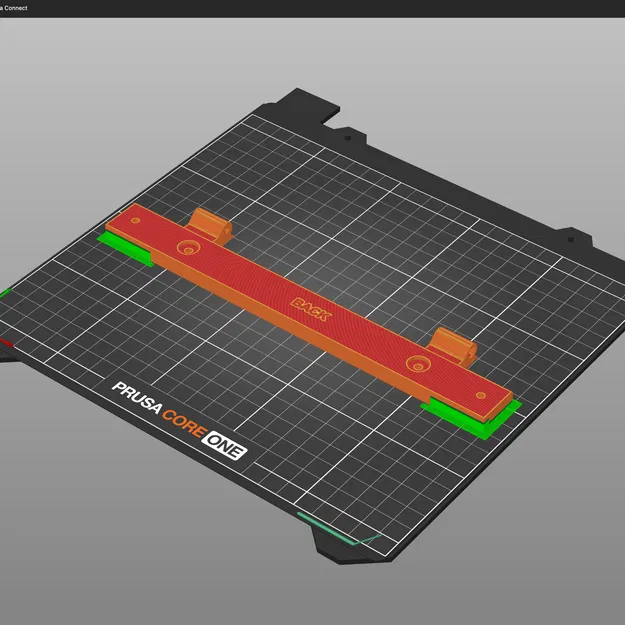Click the small hole at the bracket's right tip
The image size is (625, 625).
[481, 395]
